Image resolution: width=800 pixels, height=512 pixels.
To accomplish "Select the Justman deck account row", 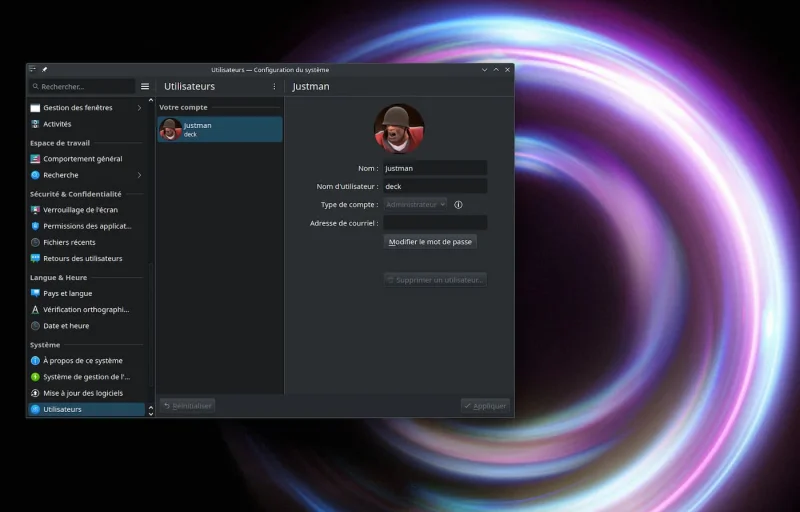I will (220, 130).
